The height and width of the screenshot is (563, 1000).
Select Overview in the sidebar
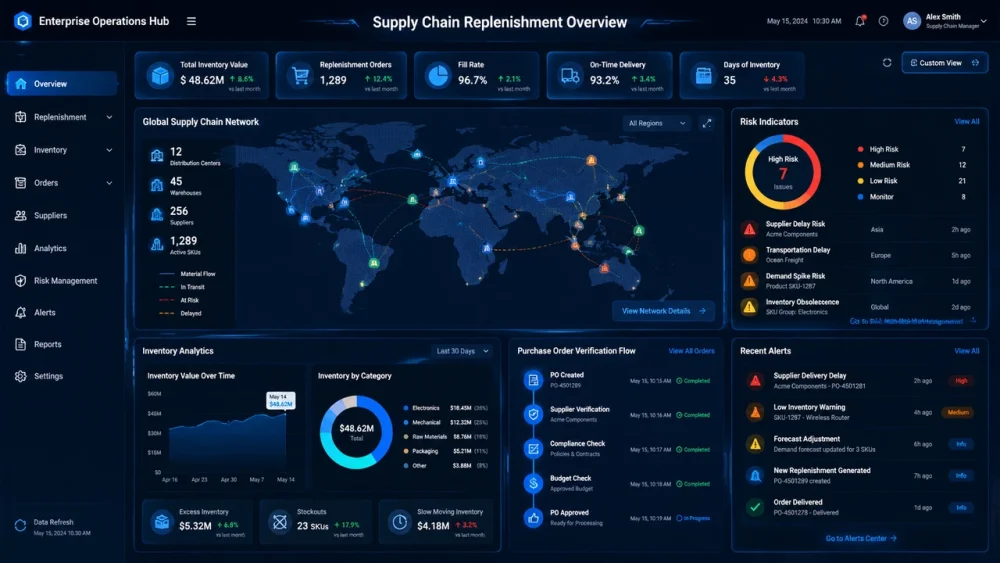pyautogui.click(x=62, y=84)
